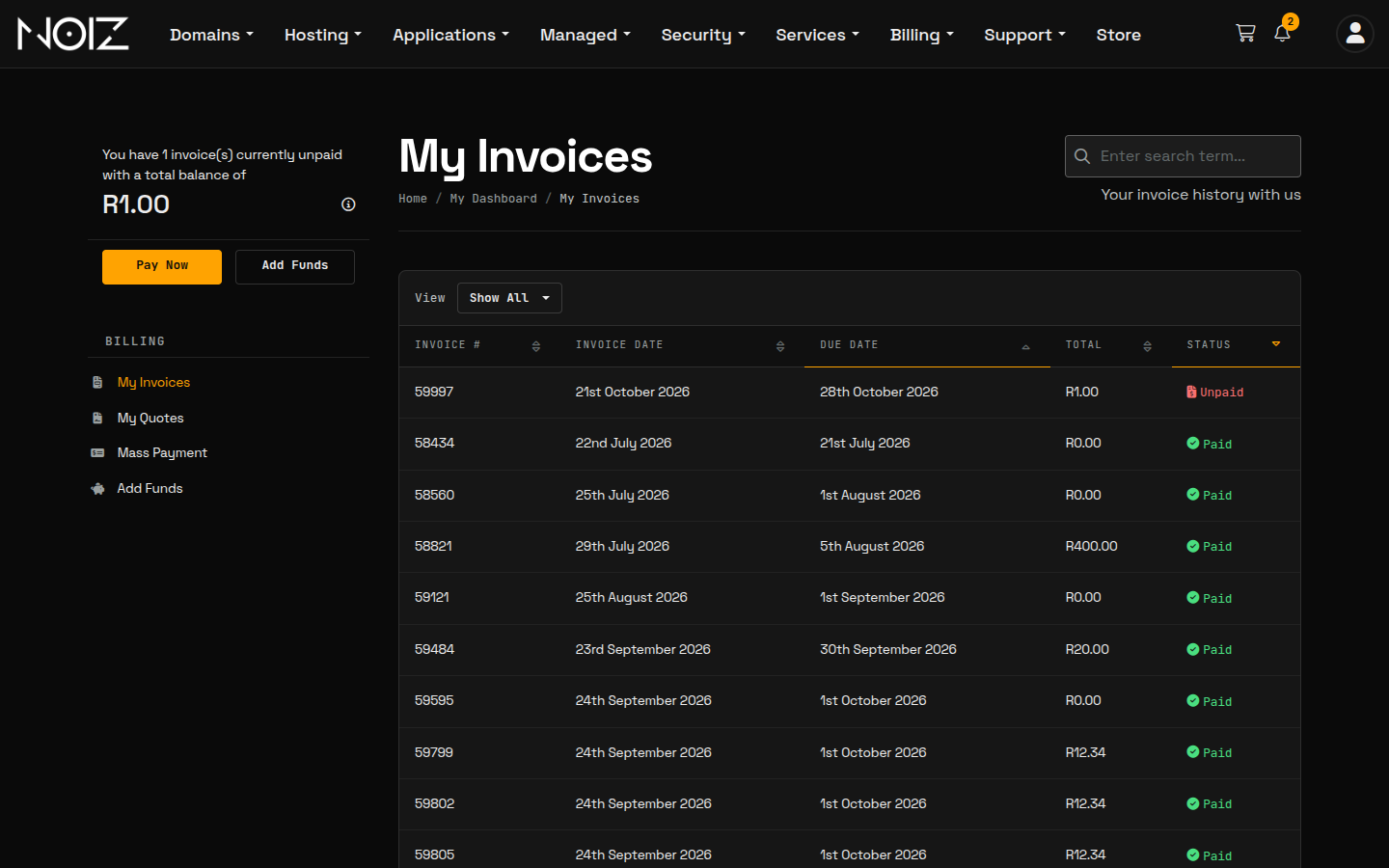Open notifications bell icon
The image size is (1389, 868).
[x=1282, y=34]
